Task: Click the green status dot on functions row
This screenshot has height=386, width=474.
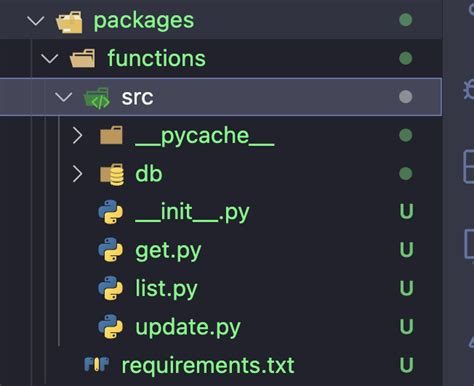Action: 406,58
